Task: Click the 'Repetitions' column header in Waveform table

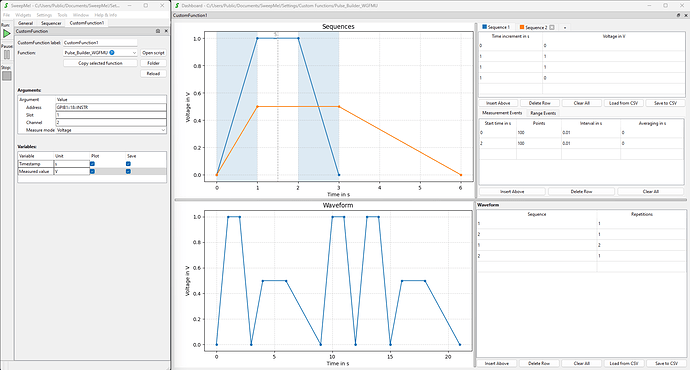Action: coord(642,214)
